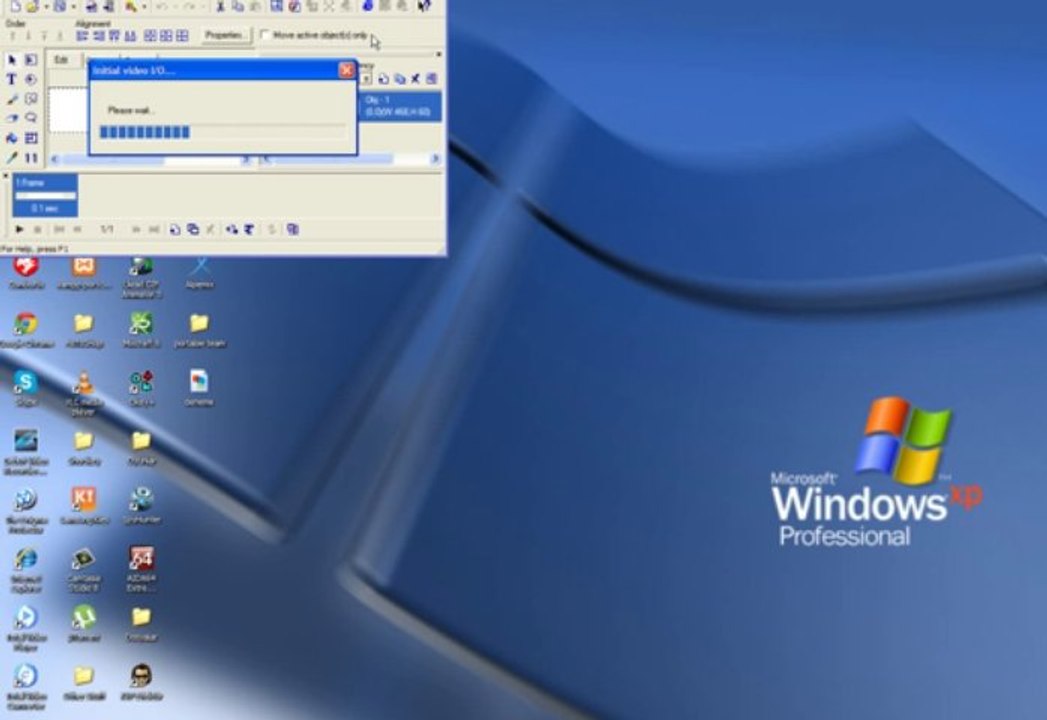Image resolution: width=1047 pixels, height=720 pixels.
Task: Select the Paint Brush tool
Action: (11, 99)
